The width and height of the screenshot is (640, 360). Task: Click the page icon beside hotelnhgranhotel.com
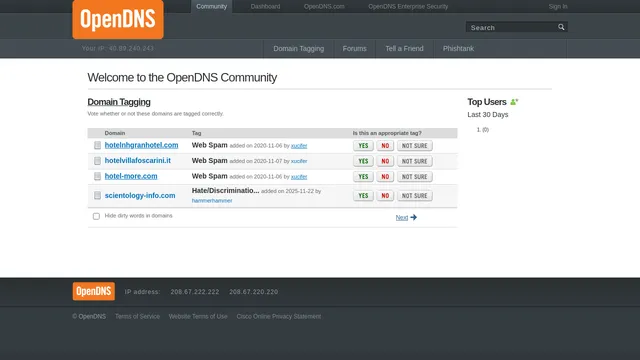pyautogui.click(x=97, y=145)
